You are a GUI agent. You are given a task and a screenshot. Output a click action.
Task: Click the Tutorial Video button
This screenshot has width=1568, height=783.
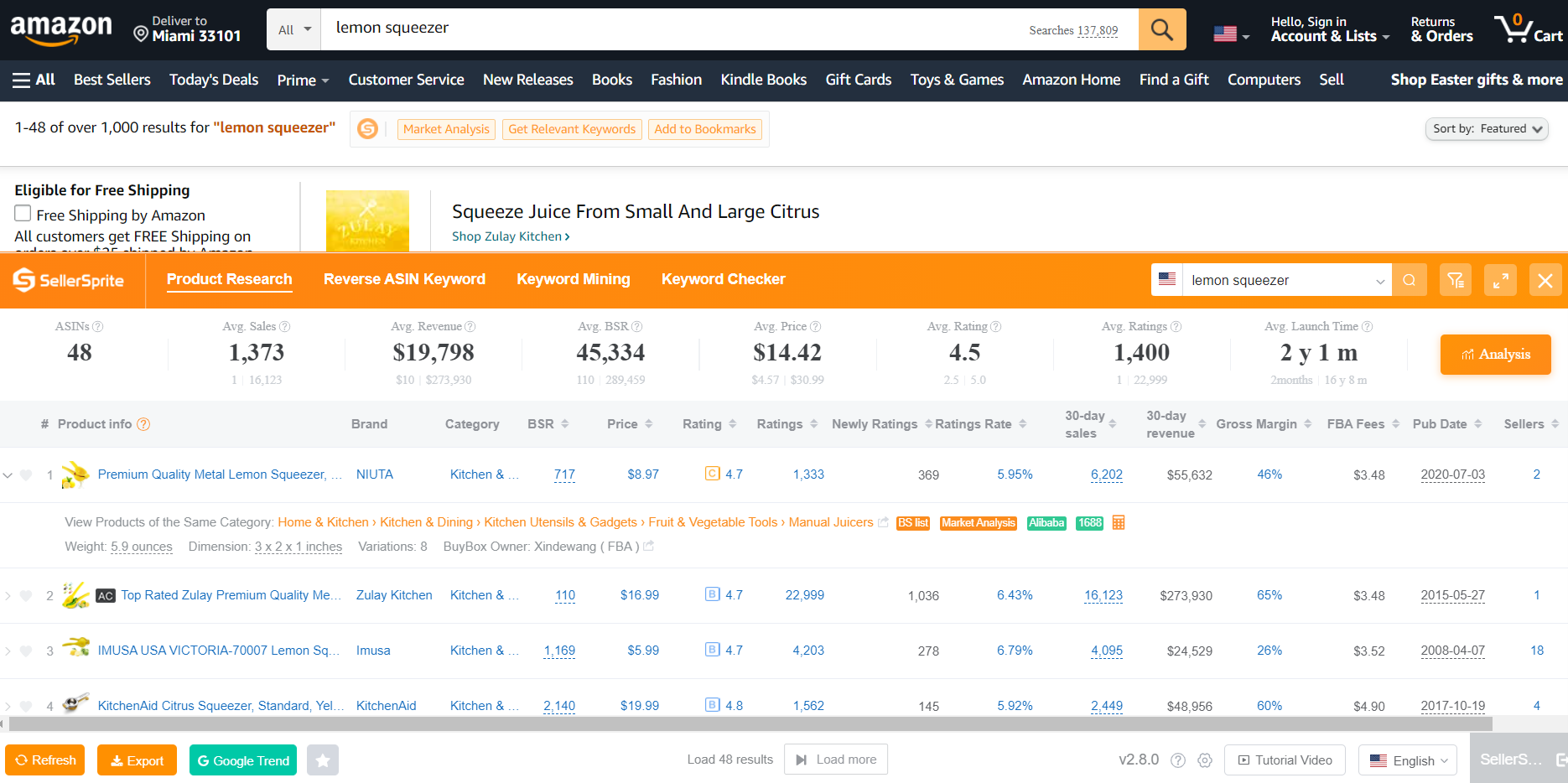pyautogui.click(x=1285, y=760)
